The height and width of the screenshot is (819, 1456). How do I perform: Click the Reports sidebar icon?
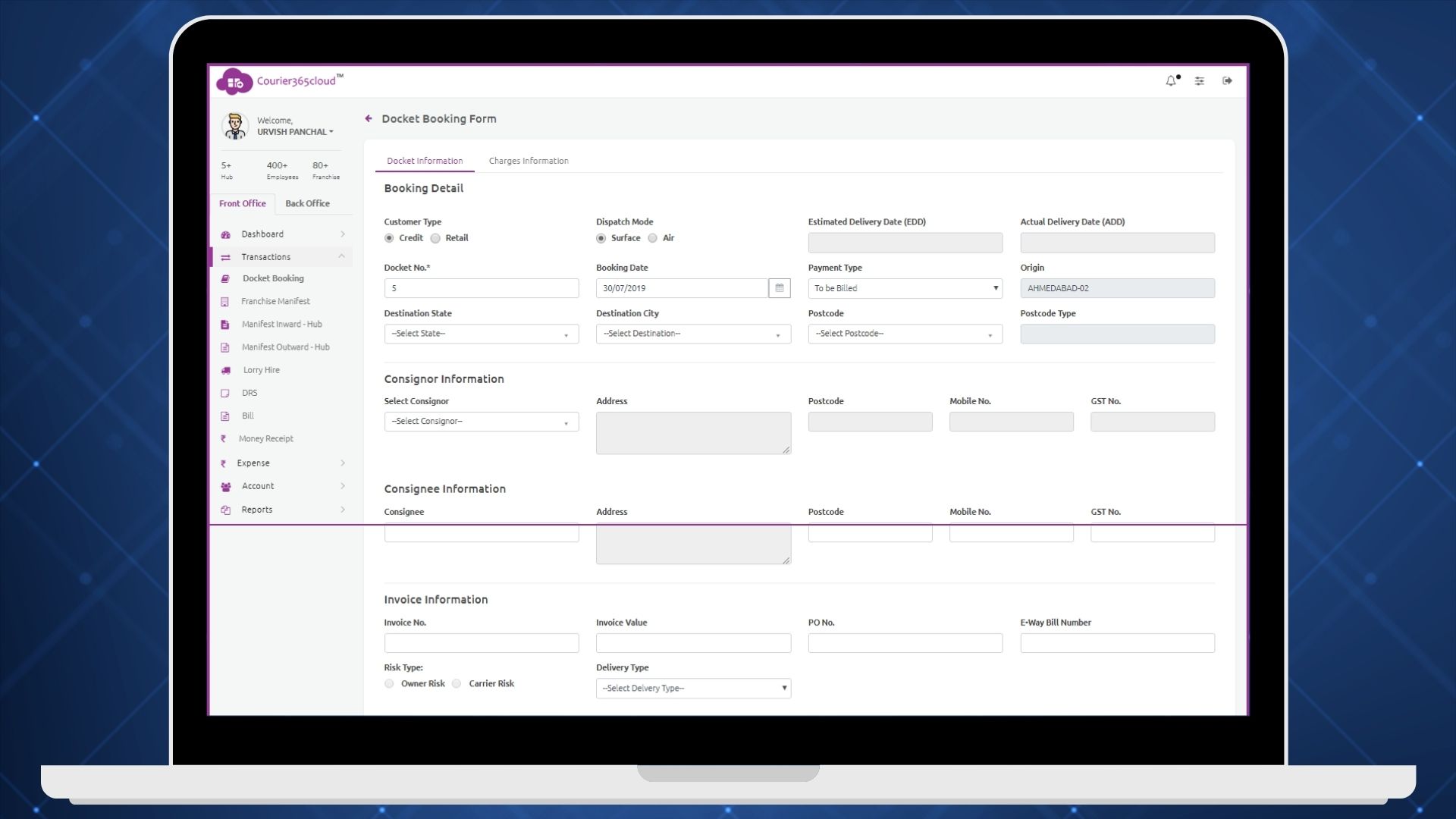click(225, 510)
